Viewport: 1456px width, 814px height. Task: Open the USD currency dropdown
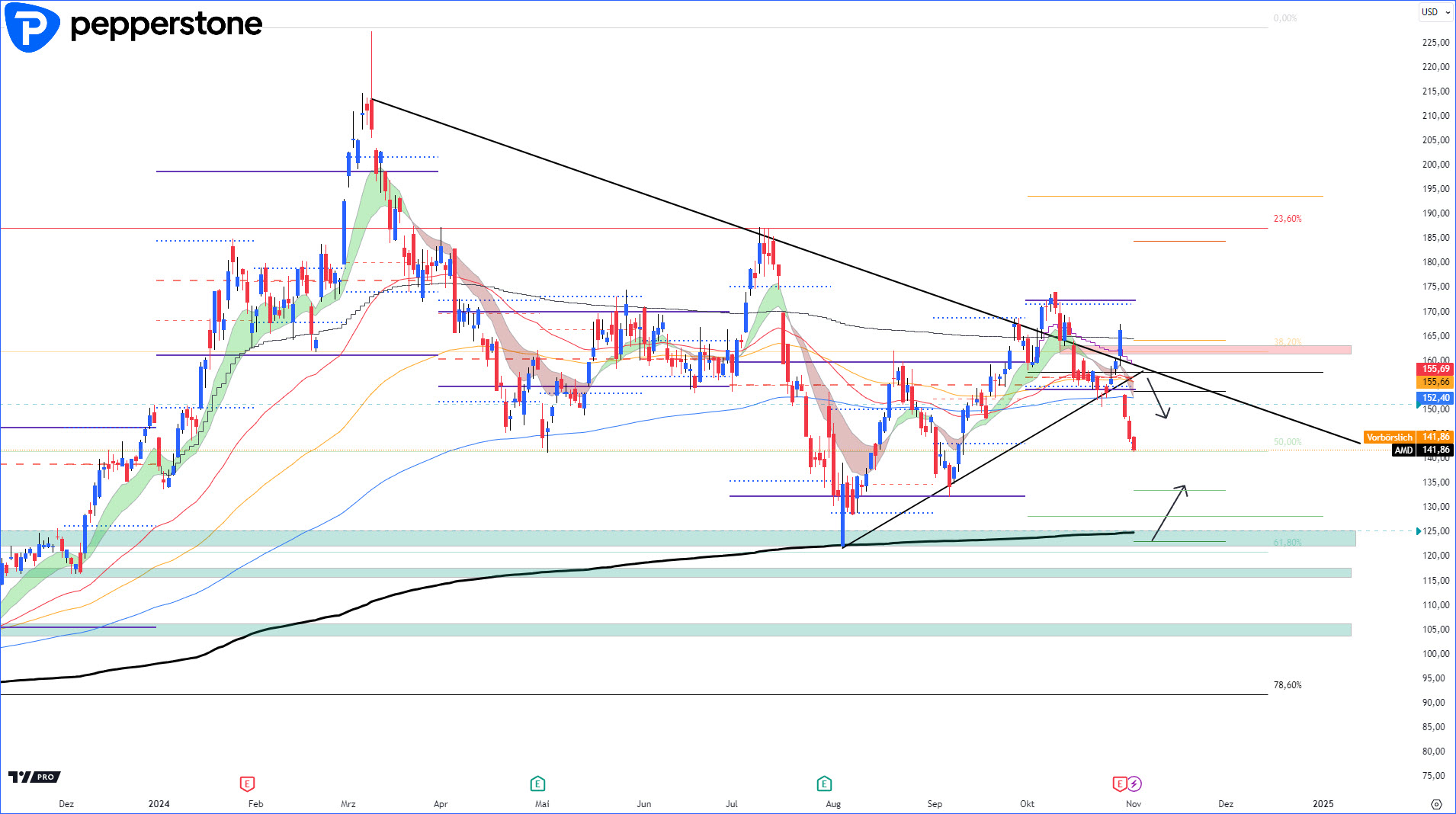point(1435,12)
